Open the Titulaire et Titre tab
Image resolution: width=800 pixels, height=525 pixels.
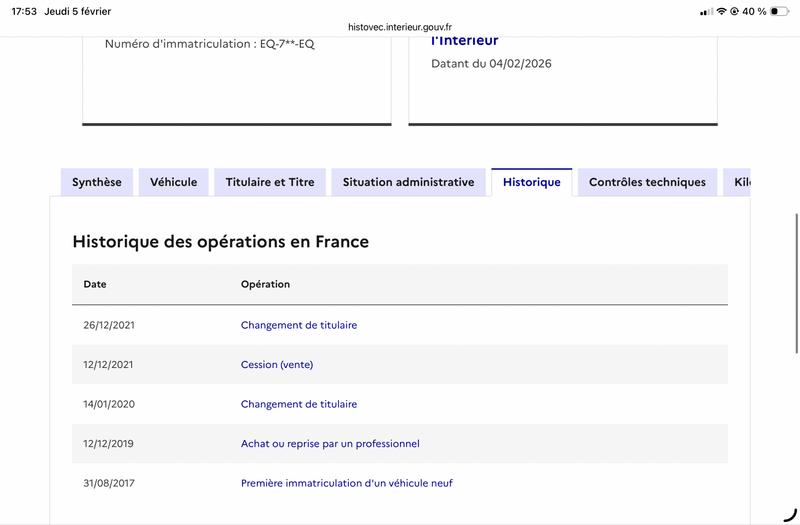click(x=270, y=182)
